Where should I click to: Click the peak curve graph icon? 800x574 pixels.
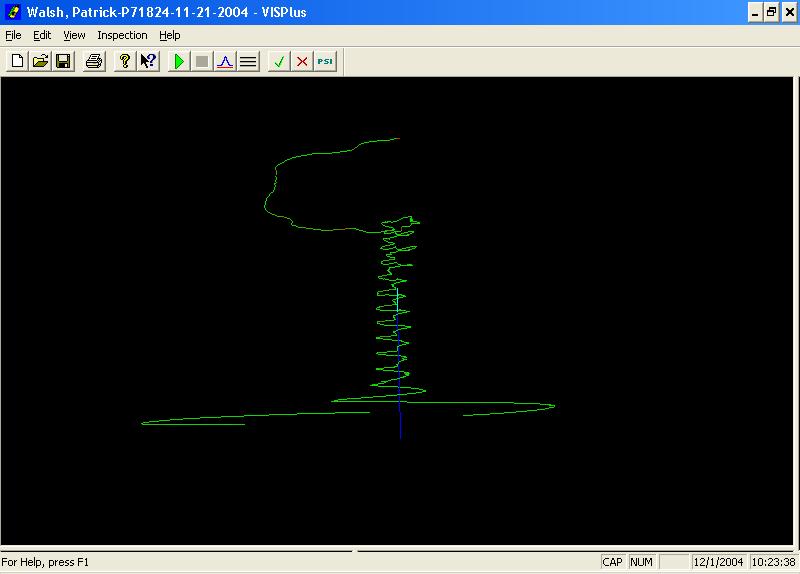coord(225,61)
